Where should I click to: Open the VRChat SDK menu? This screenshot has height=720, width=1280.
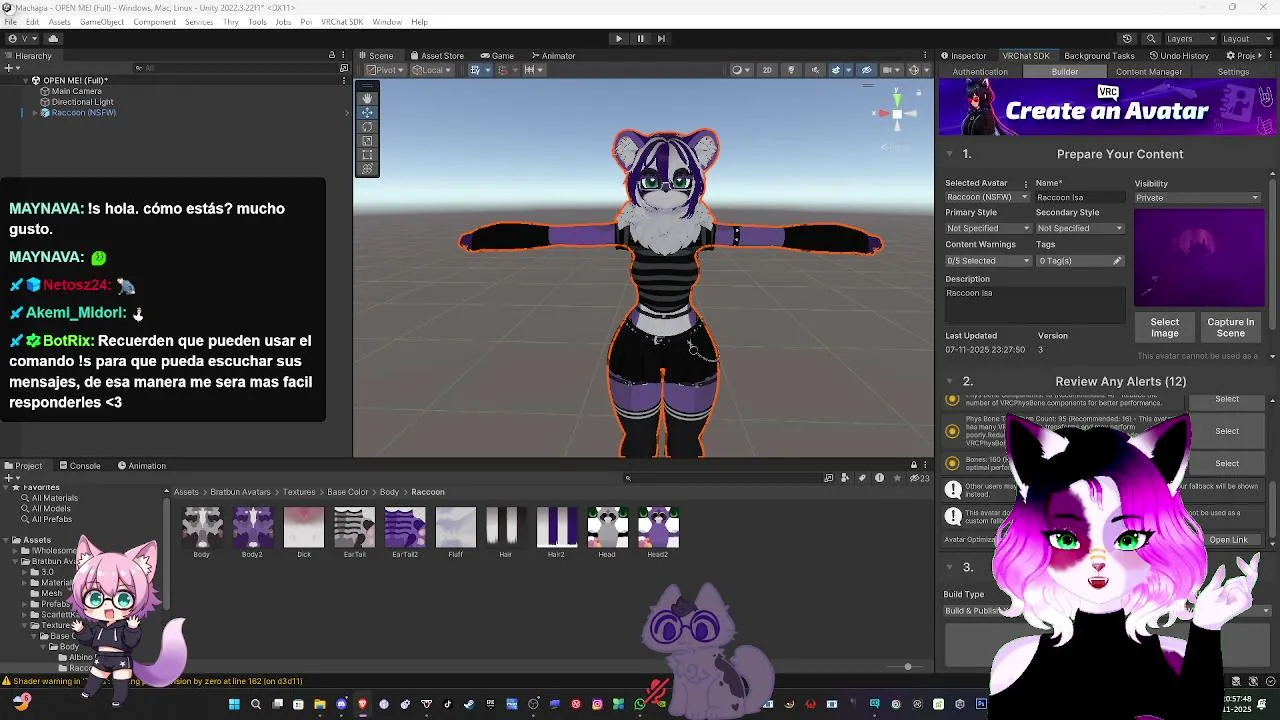(342, 22)
